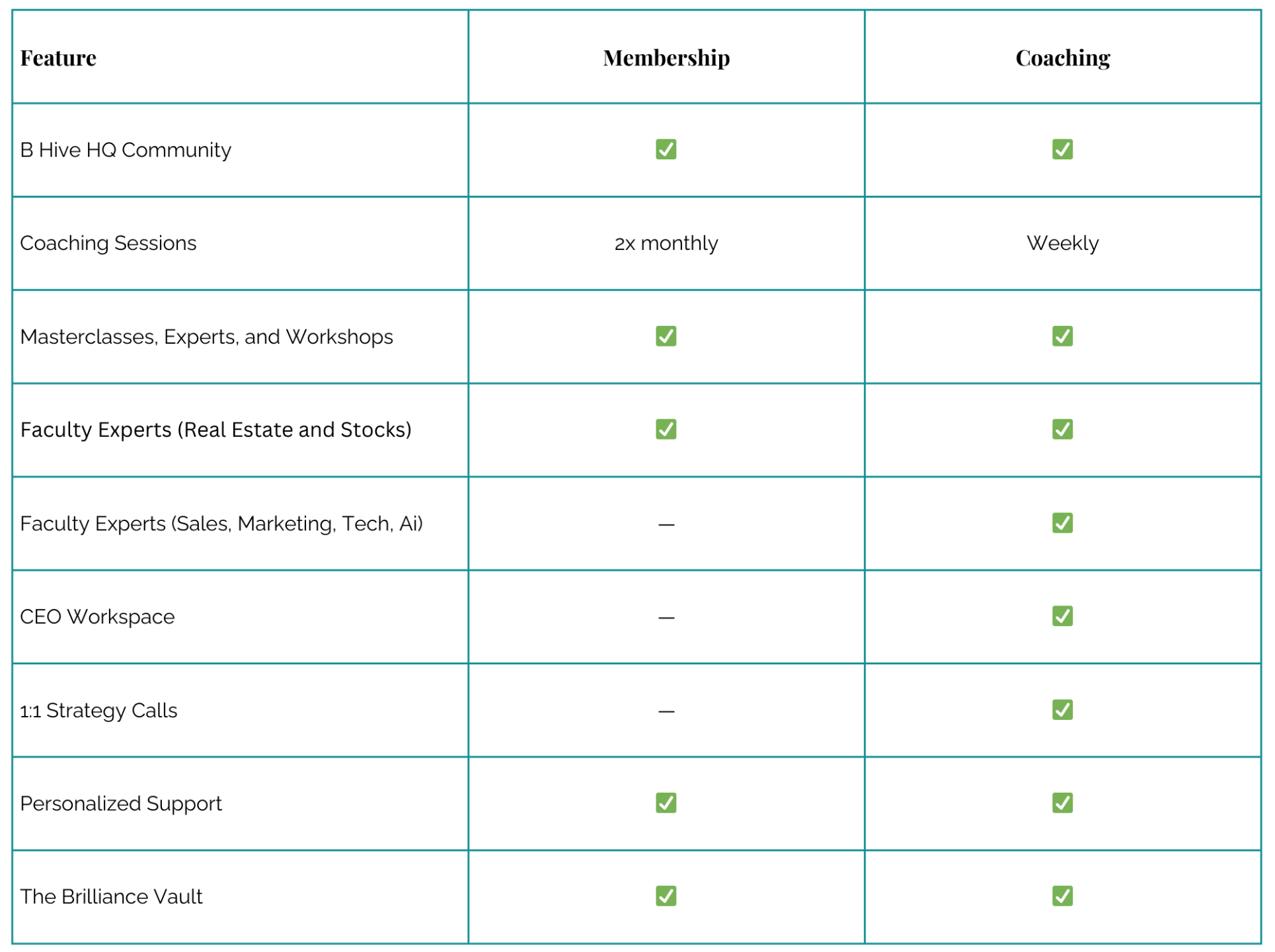Click Coaching checkmark for B Hive HQ Community
Viewport: 1275px width, 952px height.
click(1062, 149)
